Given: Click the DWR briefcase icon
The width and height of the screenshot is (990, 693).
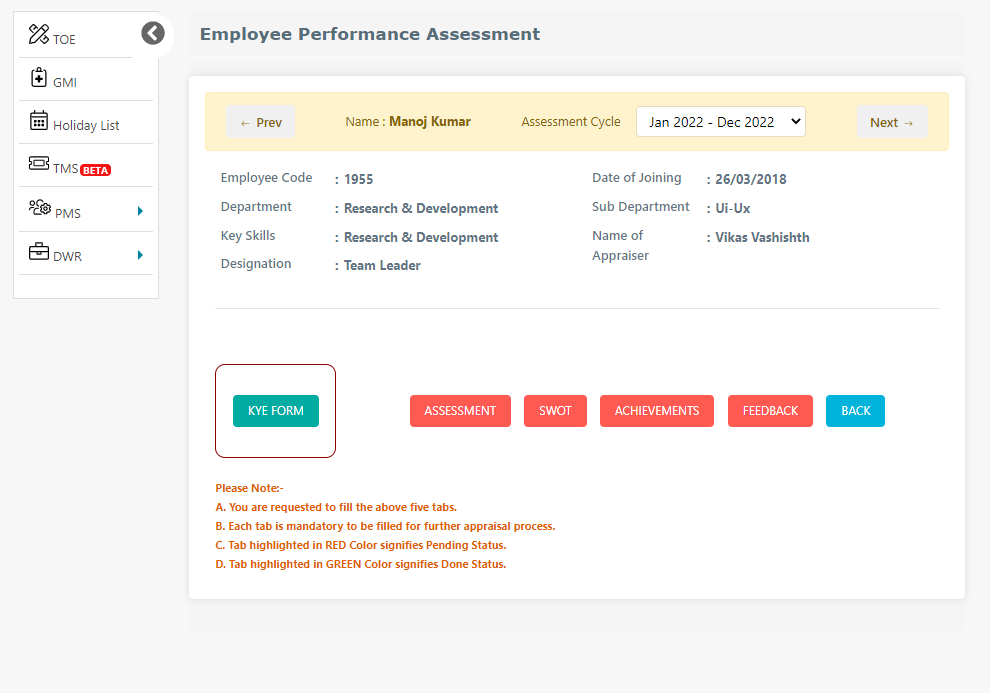Looking at the screenshot, I should [36, 253].
